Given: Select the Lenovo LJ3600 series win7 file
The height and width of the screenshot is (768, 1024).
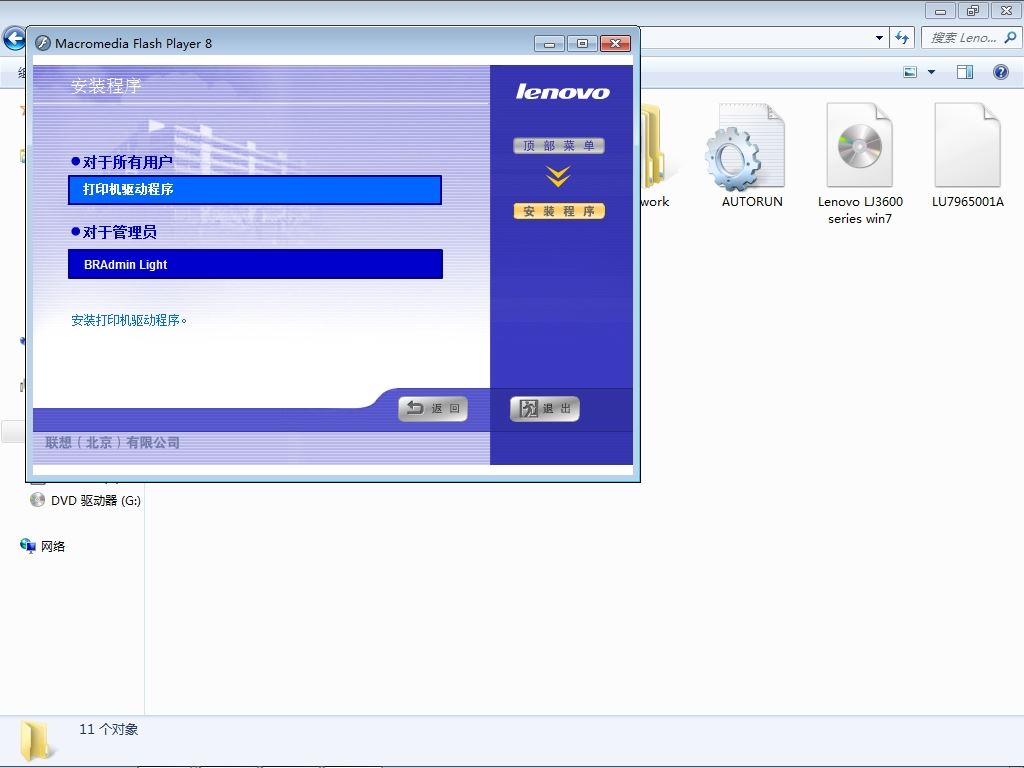Looking at the screenshot, I should pyautogui.click(x=860, y=165).
